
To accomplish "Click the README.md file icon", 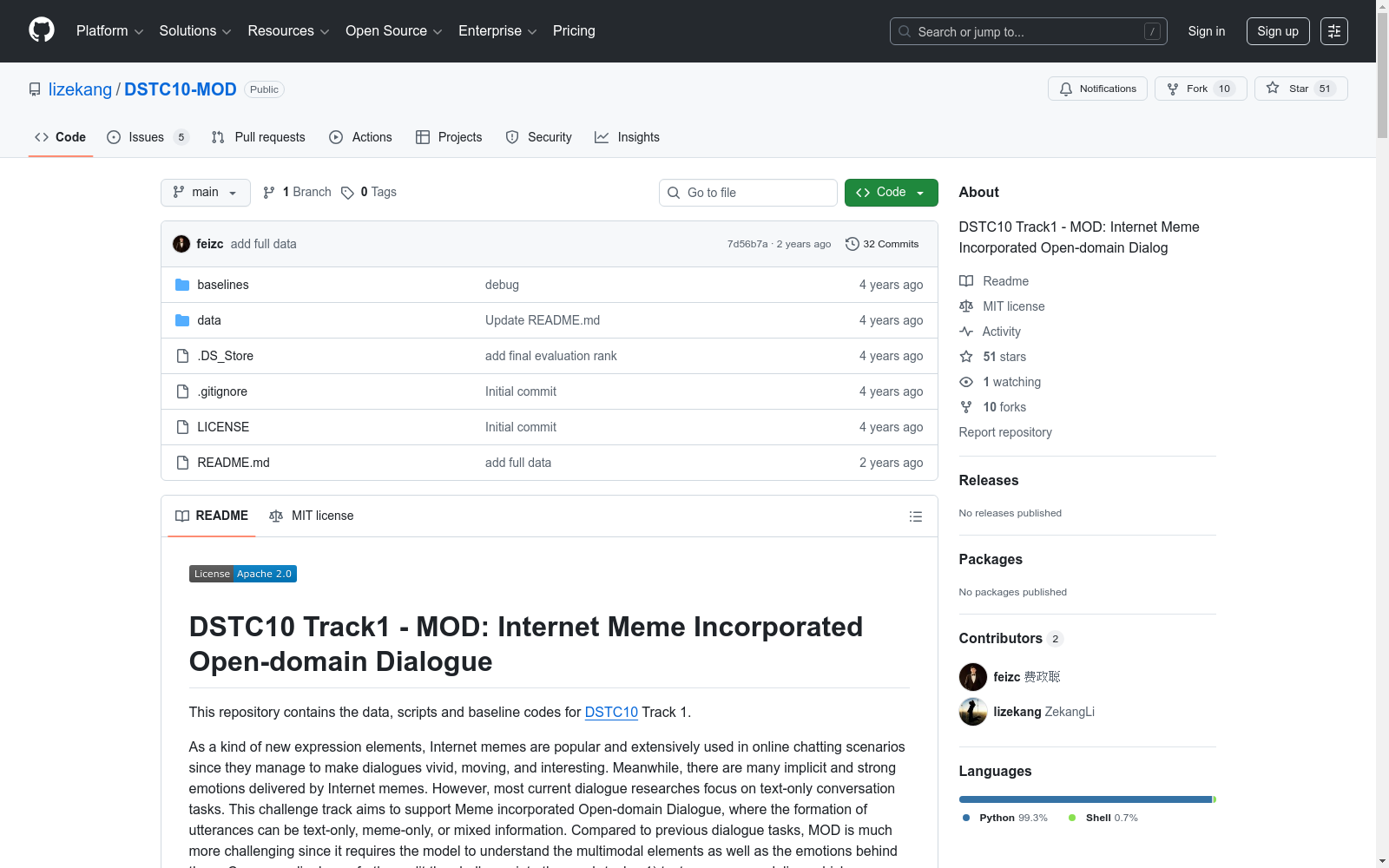I will (x=182, y=463).
